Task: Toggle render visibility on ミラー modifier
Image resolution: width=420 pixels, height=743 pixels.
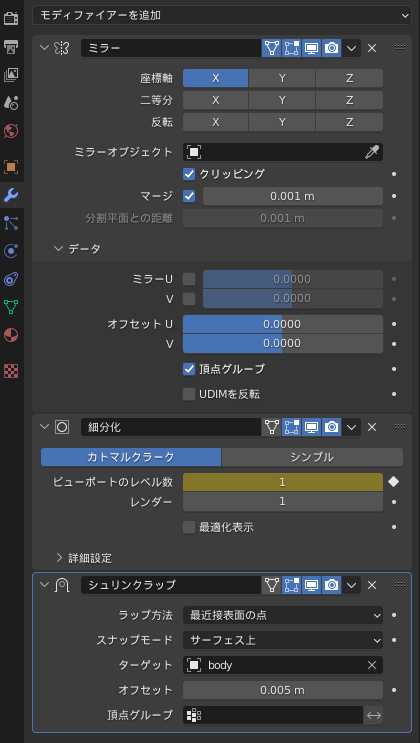Action: click(x=331, y=48)
